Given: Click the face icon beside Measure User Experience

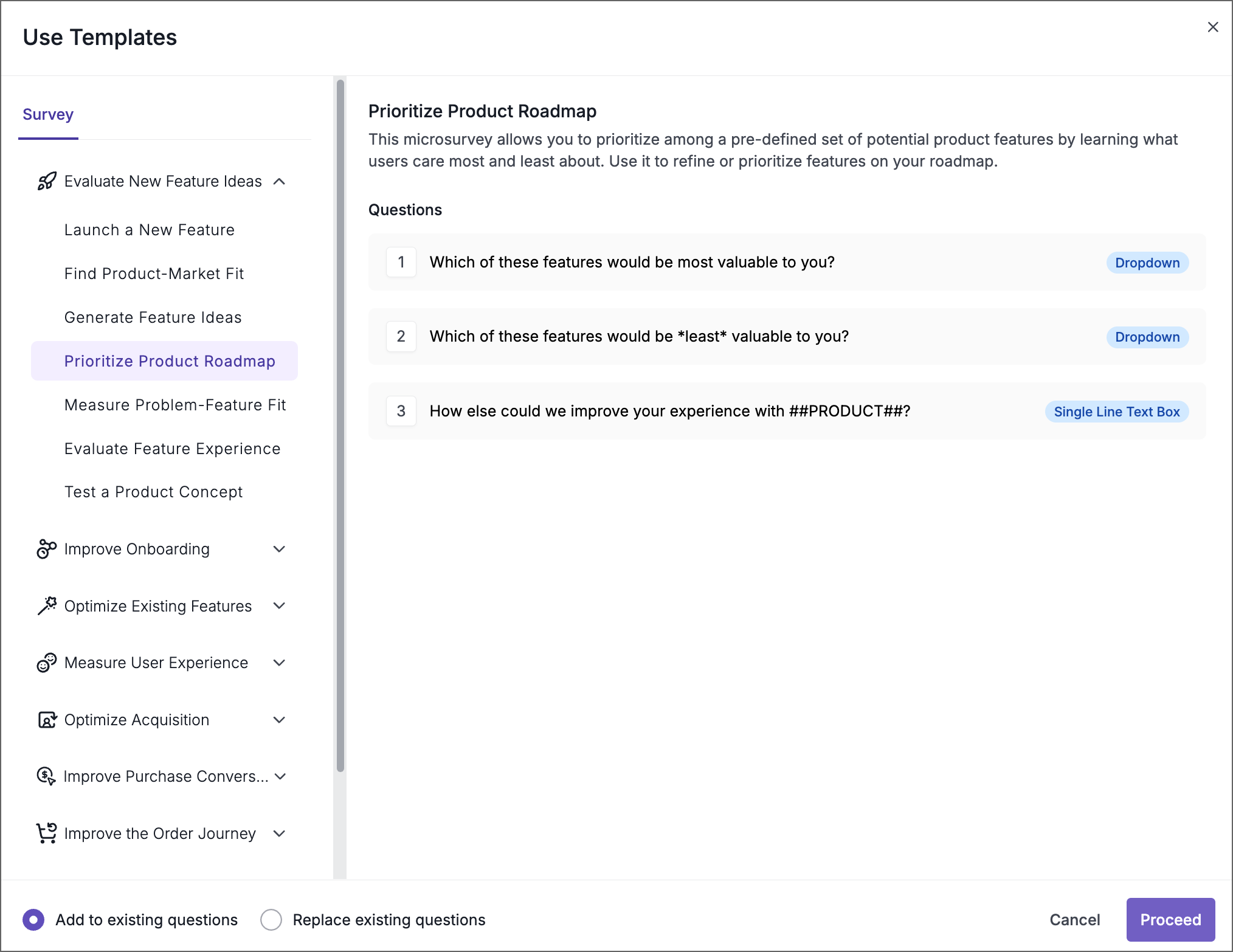Looking at the screenshot, I should [46, 663].
